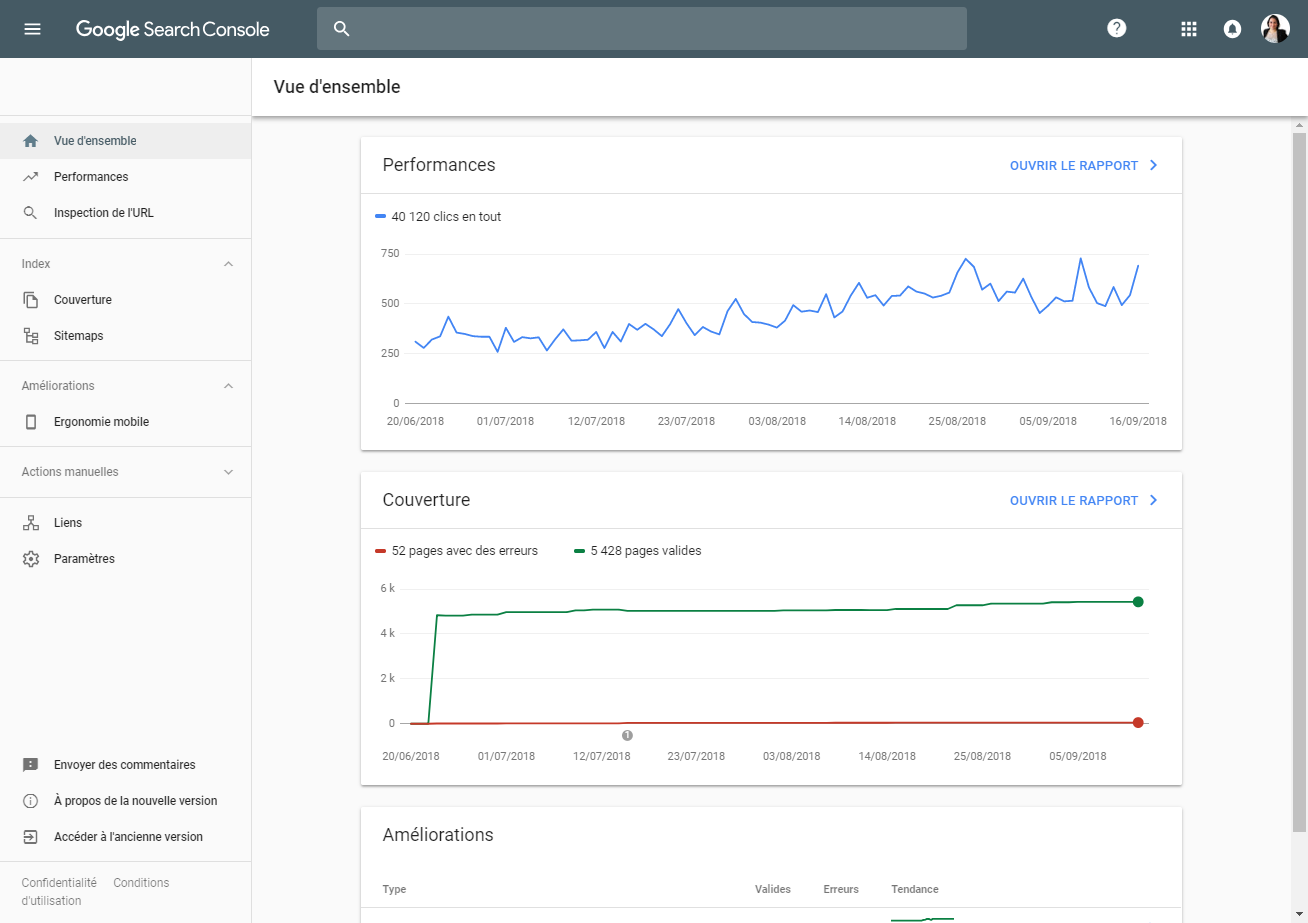This screenshot has width=1308, height=923.
Task: Click the Actions manuelles section header
Action: (x=126, y=472)
